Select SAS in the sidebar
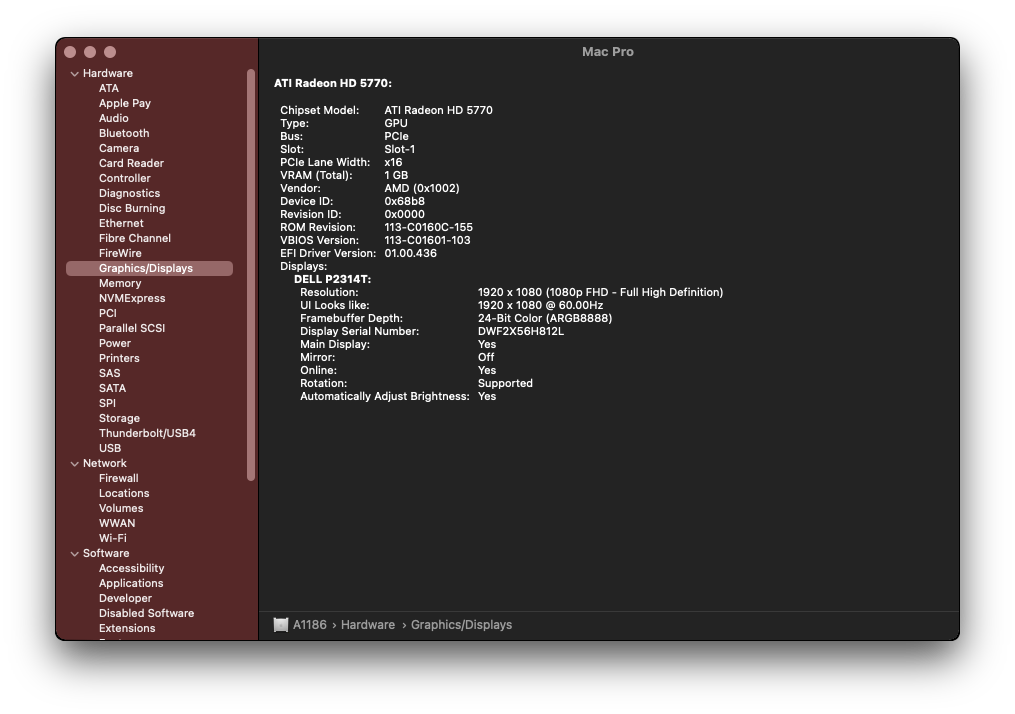The image size is (1015, 714). tap(109, 374)
